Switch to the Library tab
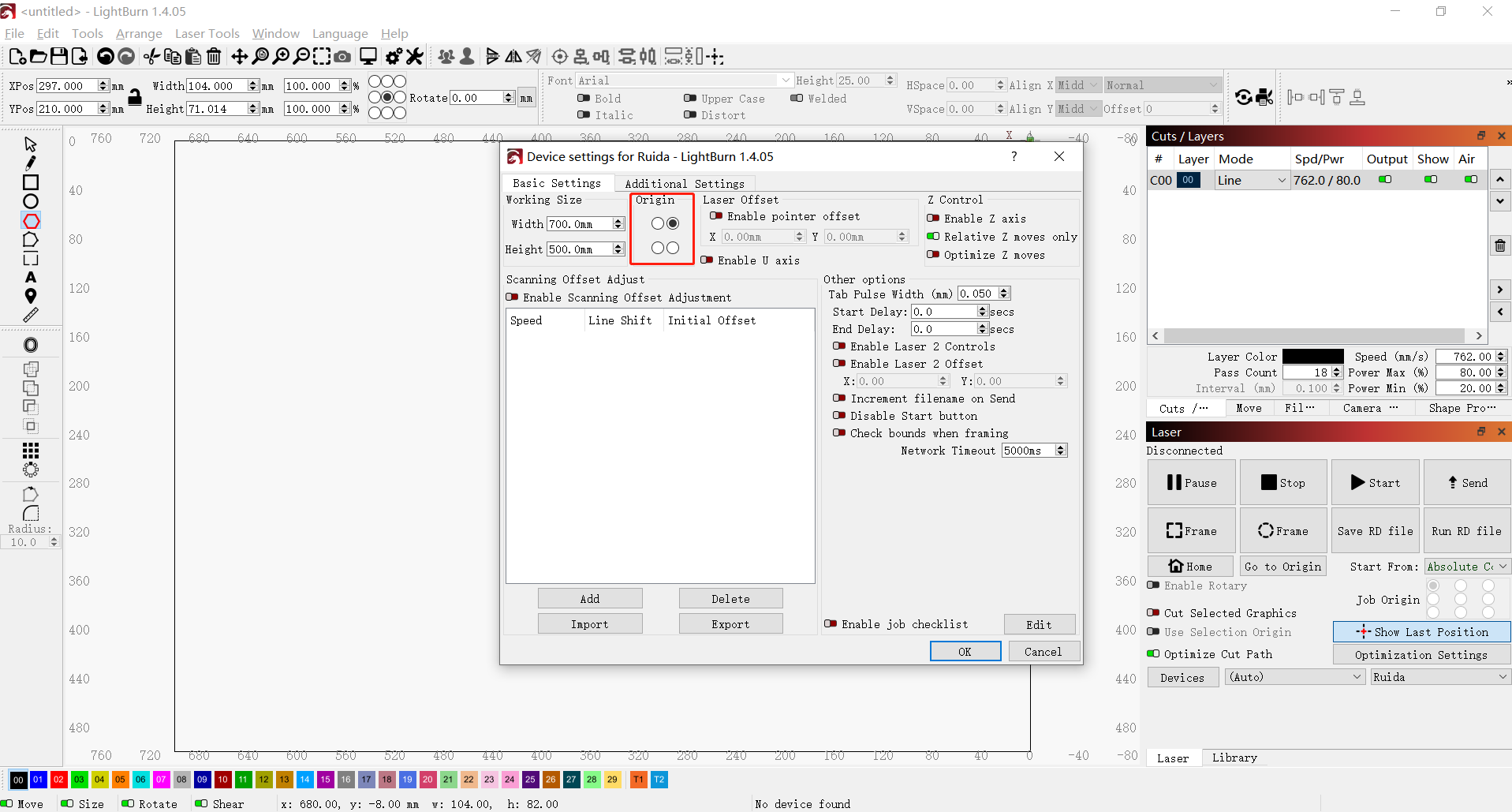 (1234, 758)
